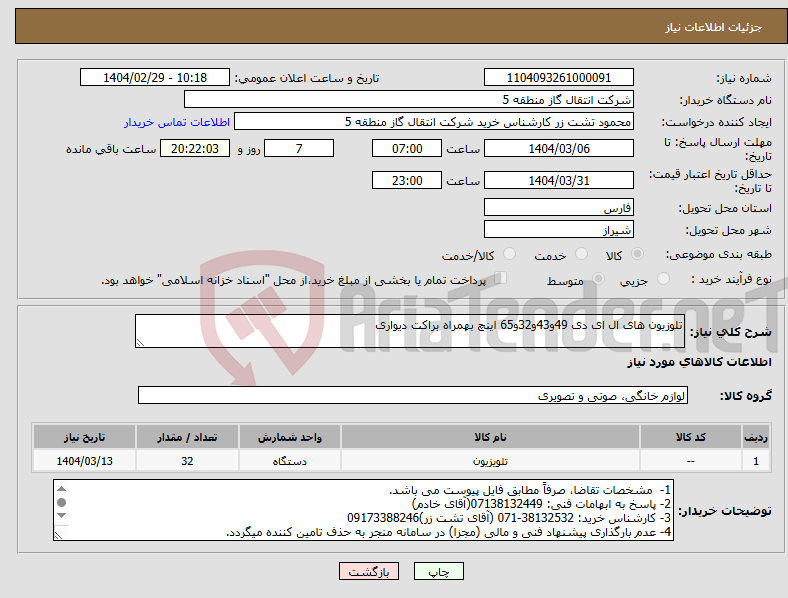Click the resize grip of شرح کلی نیاز box

pyautogui.click(x=140, y=343)
